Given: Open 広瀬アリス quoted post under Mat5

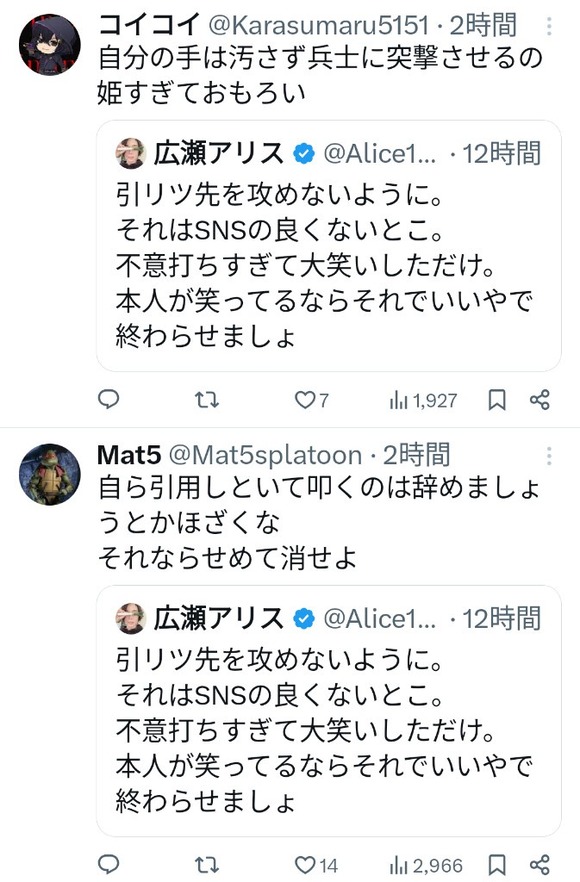Looking at the screenshot, I should (x=329, y=711).
